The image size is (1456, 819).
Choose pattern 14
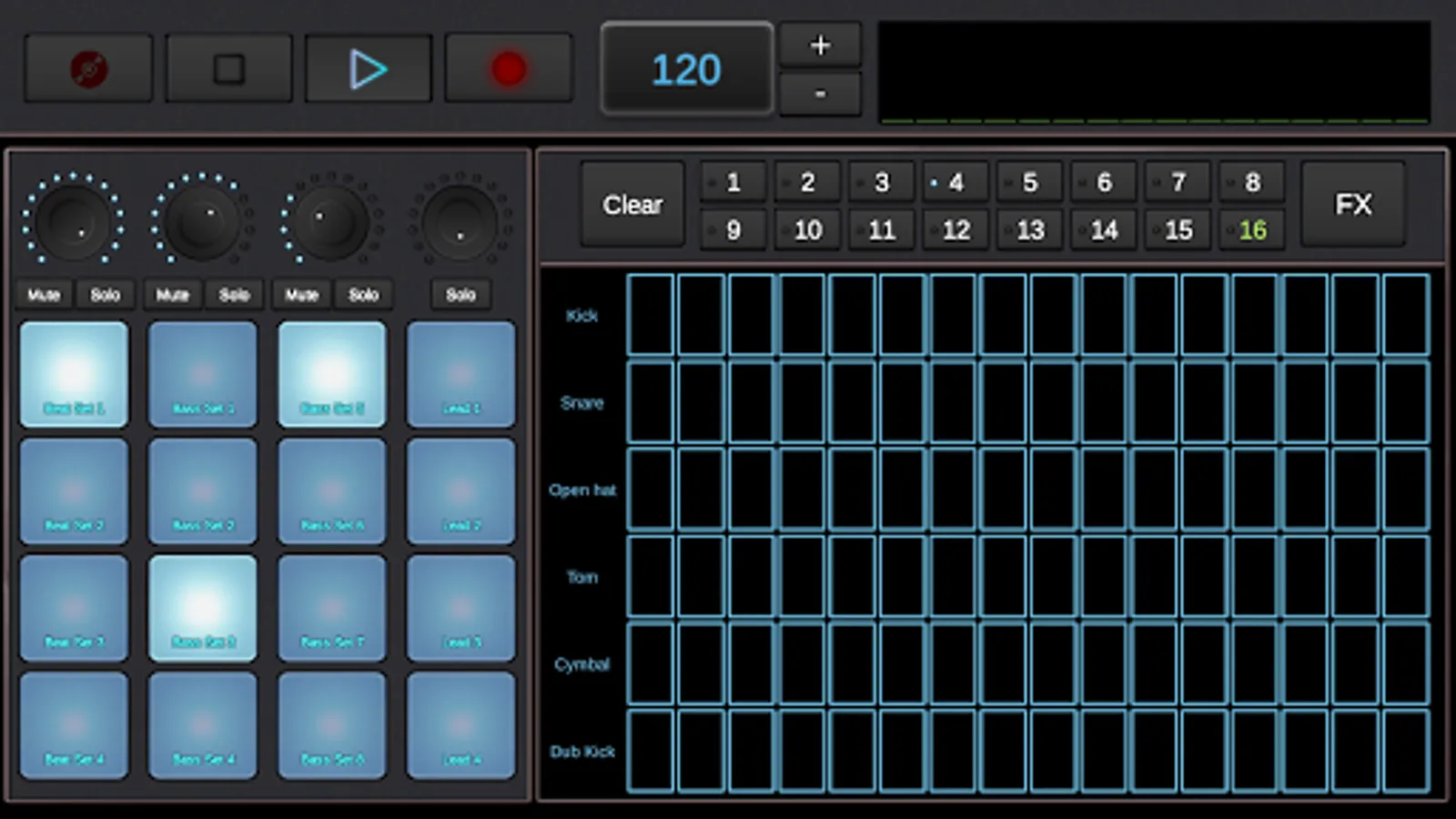point(1104,229)
